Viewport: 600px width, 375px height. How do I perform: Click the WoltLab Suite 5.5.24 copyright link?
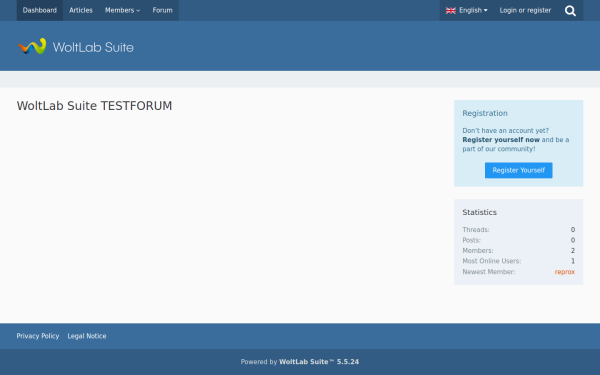coord(319,362)
